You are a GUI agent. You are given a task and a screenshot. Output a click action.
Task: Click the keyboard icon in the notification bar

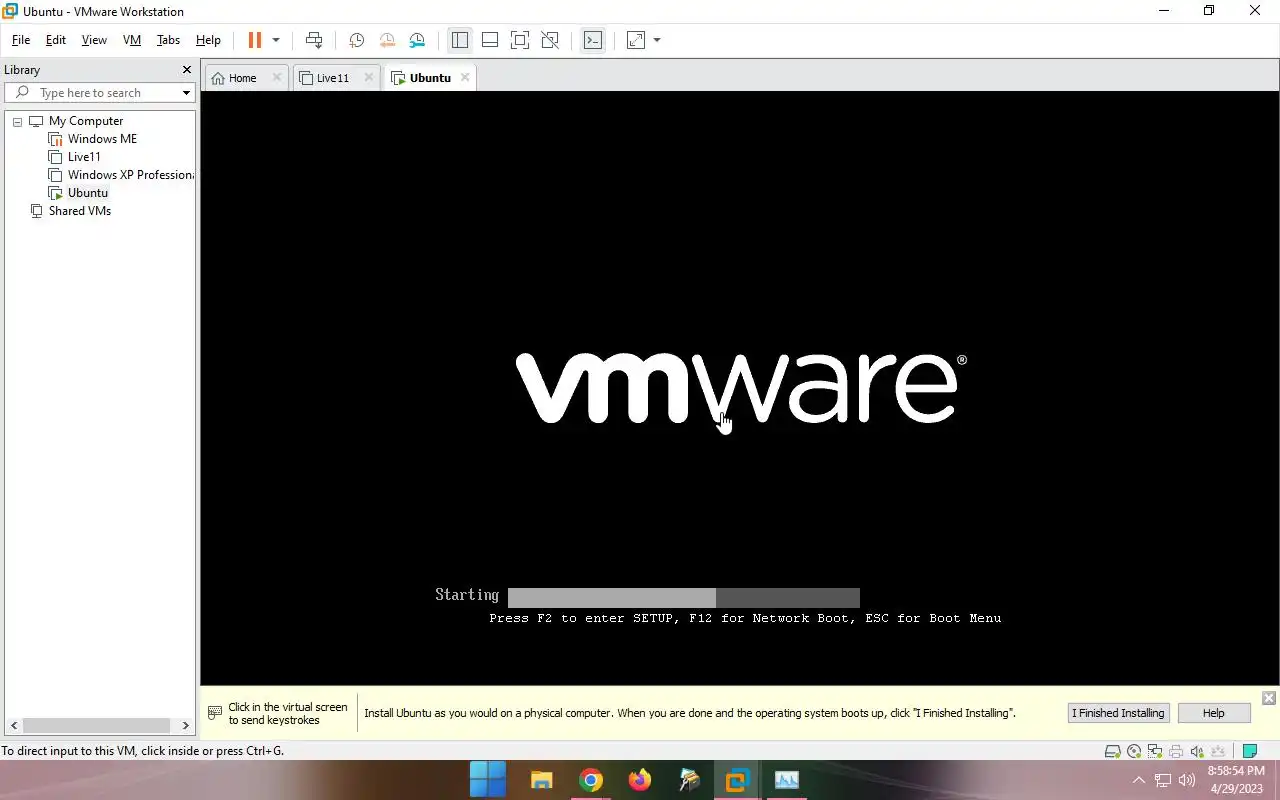pyautogui.click(x=215, y=713)
